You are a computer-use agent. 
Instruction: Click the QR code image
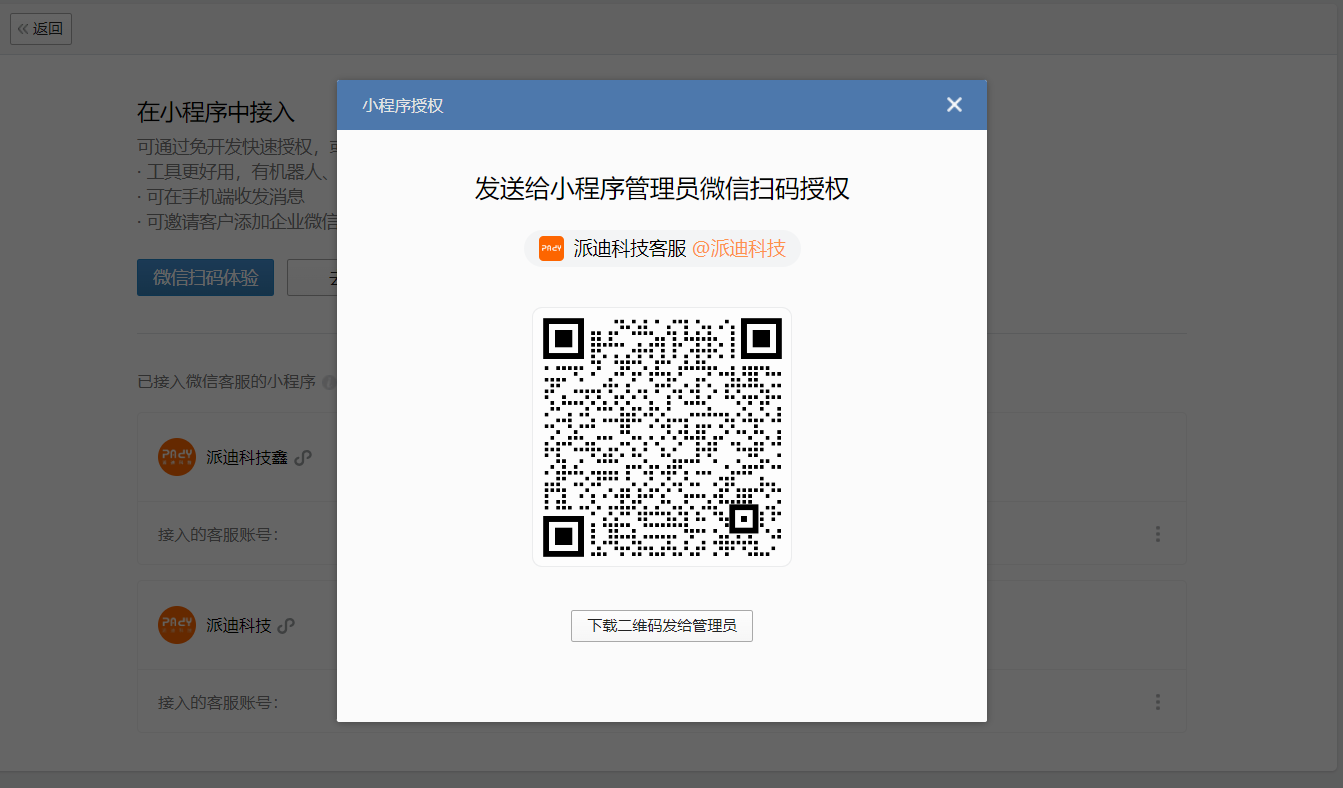[x=661, y=437]
